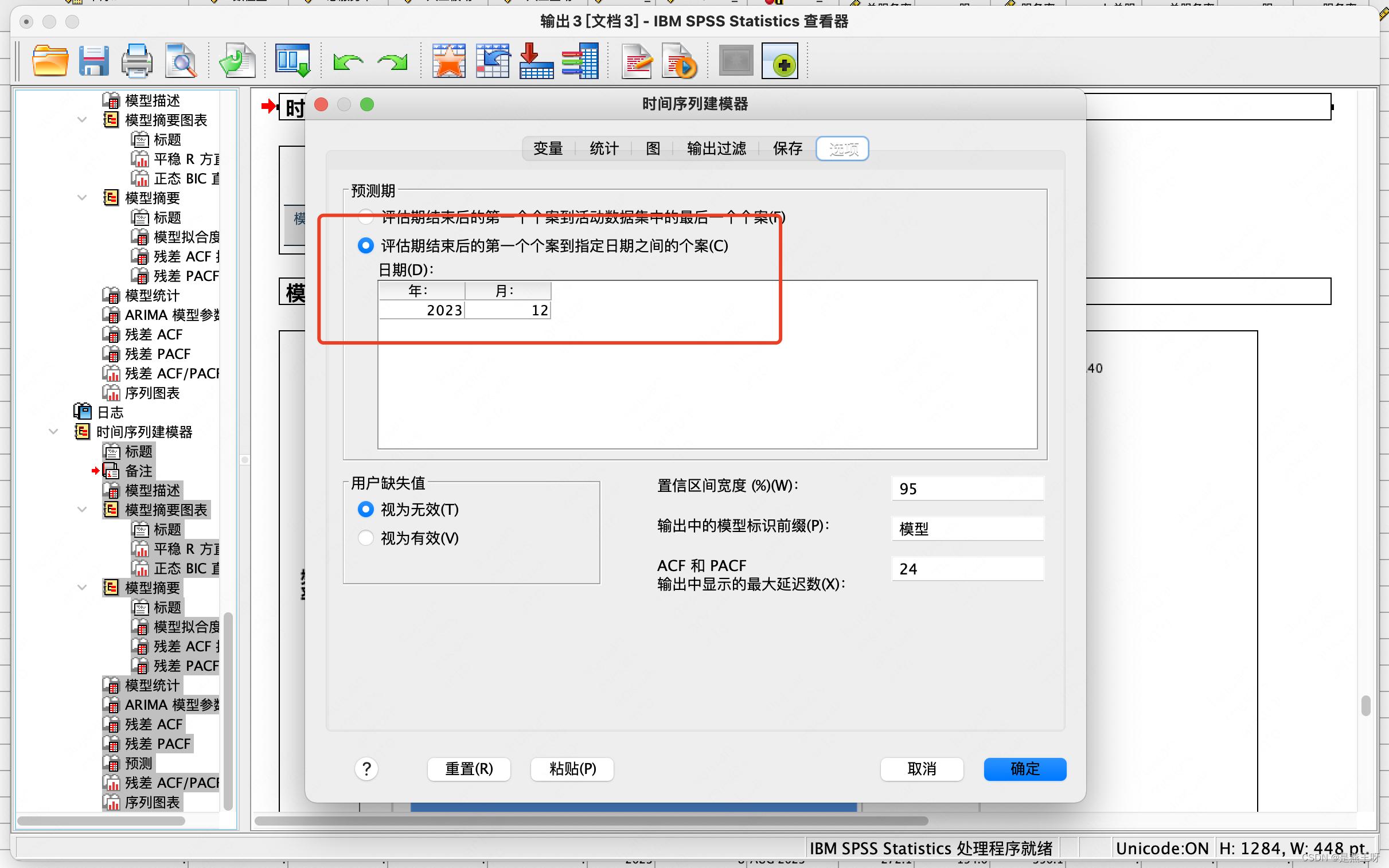The height and width of the screenshot is (868, 1389).
Task: Select 视为无效(T) missing values option
Action: pyautogui.click(x=366, y=509)
